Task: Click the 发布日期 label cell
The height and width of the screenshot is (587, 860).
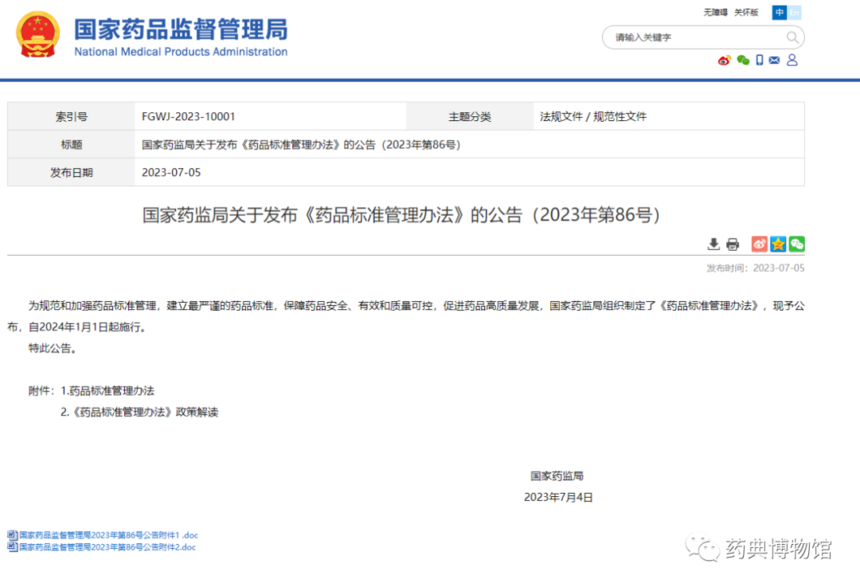Action: (71, 172)
